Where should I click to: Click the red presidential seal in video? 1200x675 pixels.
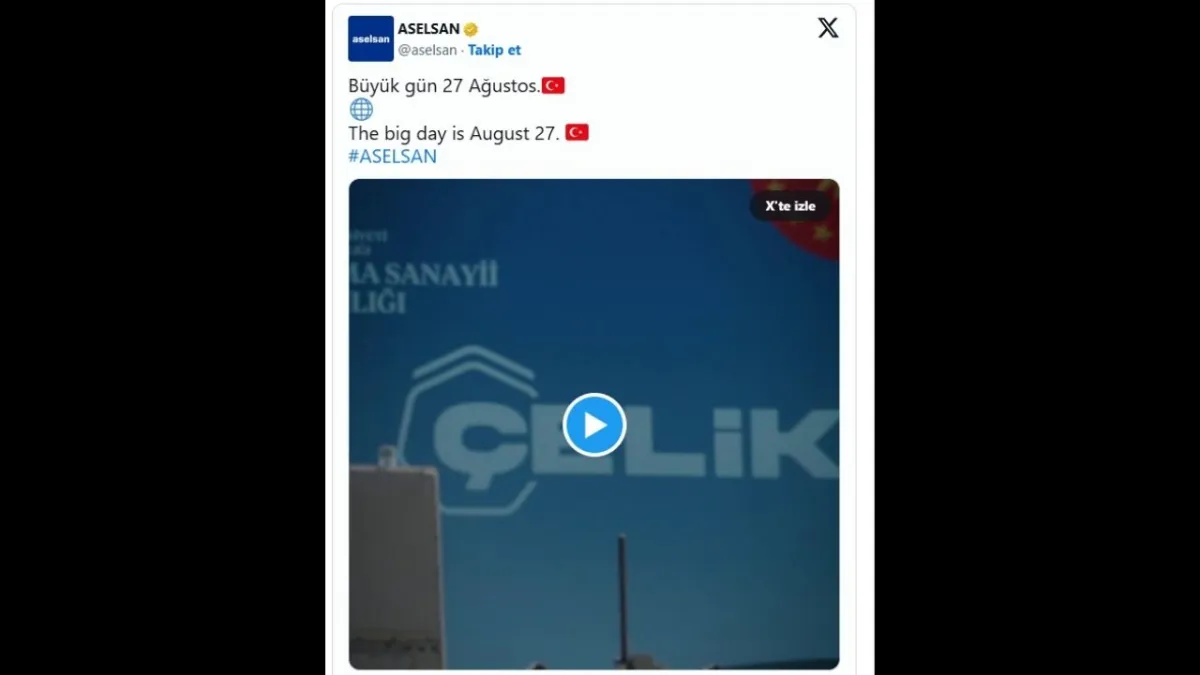[800, 219]
